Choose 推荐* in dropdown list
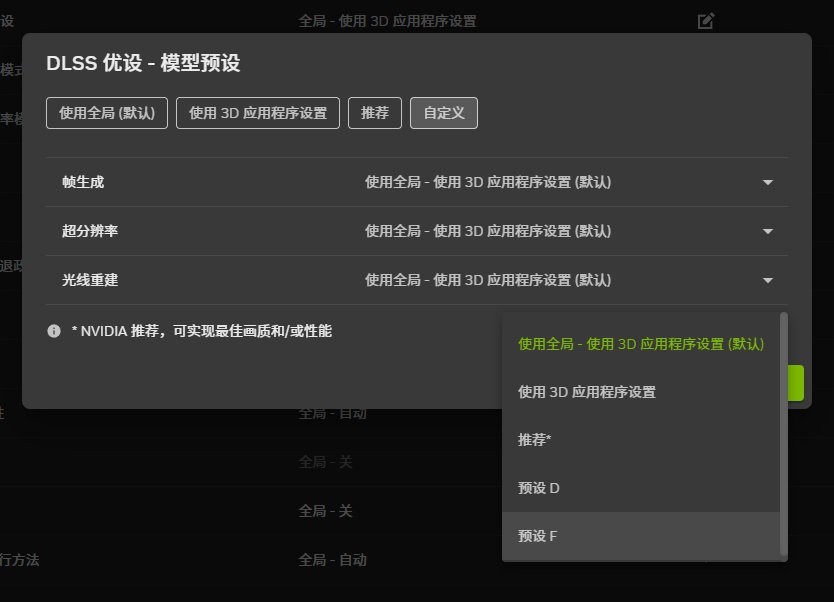The height and width of the screenshot is (602, 834). (641, 440)
